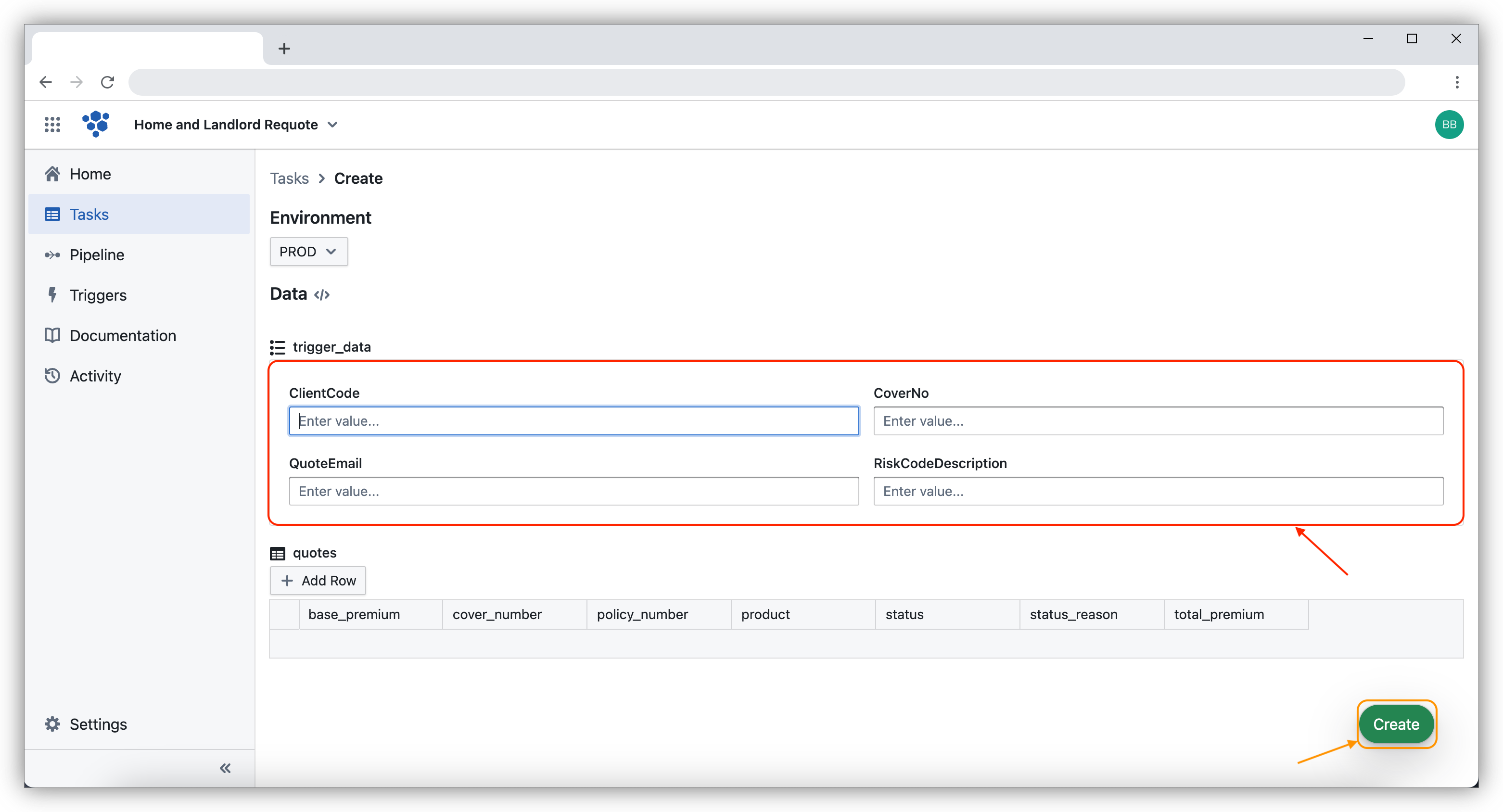Image resolution: width=1503 pixels, height=812 pixels.
Task: Focus the CoverNo input field
Action: [x=1158, y=421]
